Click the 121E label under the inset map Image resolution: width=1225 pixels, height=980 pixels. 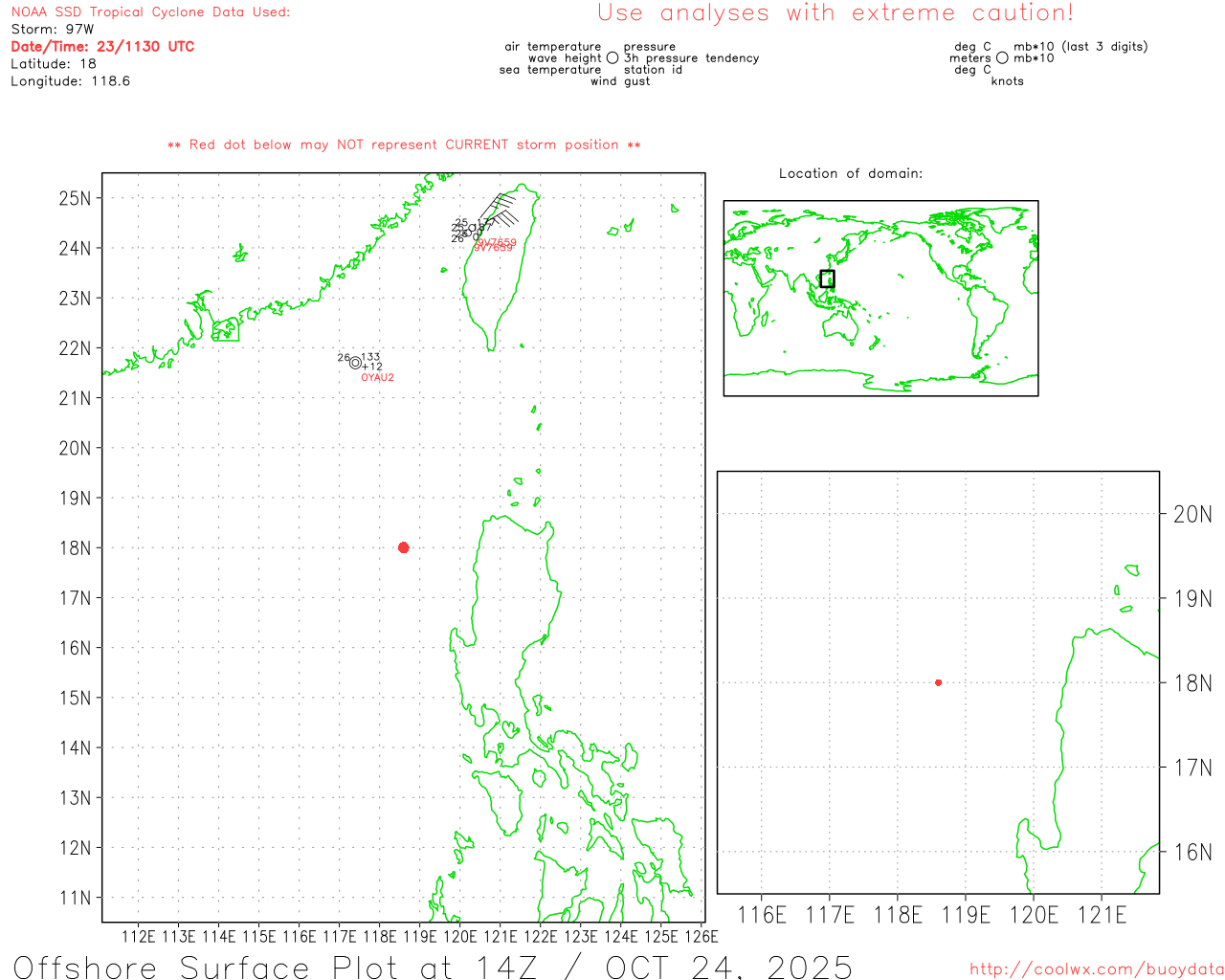1102,915
